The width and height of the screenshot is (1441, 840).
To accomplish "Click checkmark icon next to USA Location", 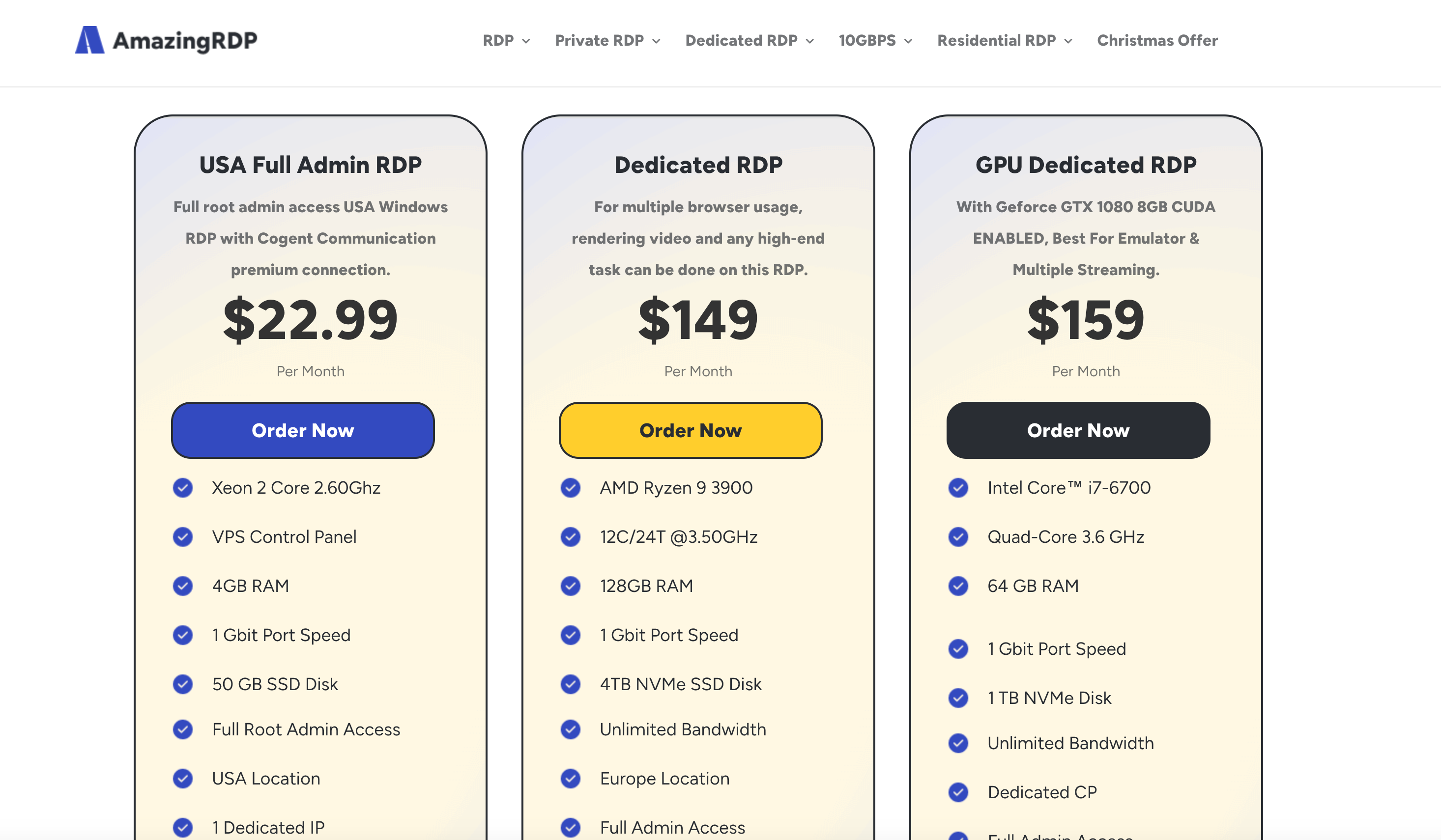I will tap(183, 779).
